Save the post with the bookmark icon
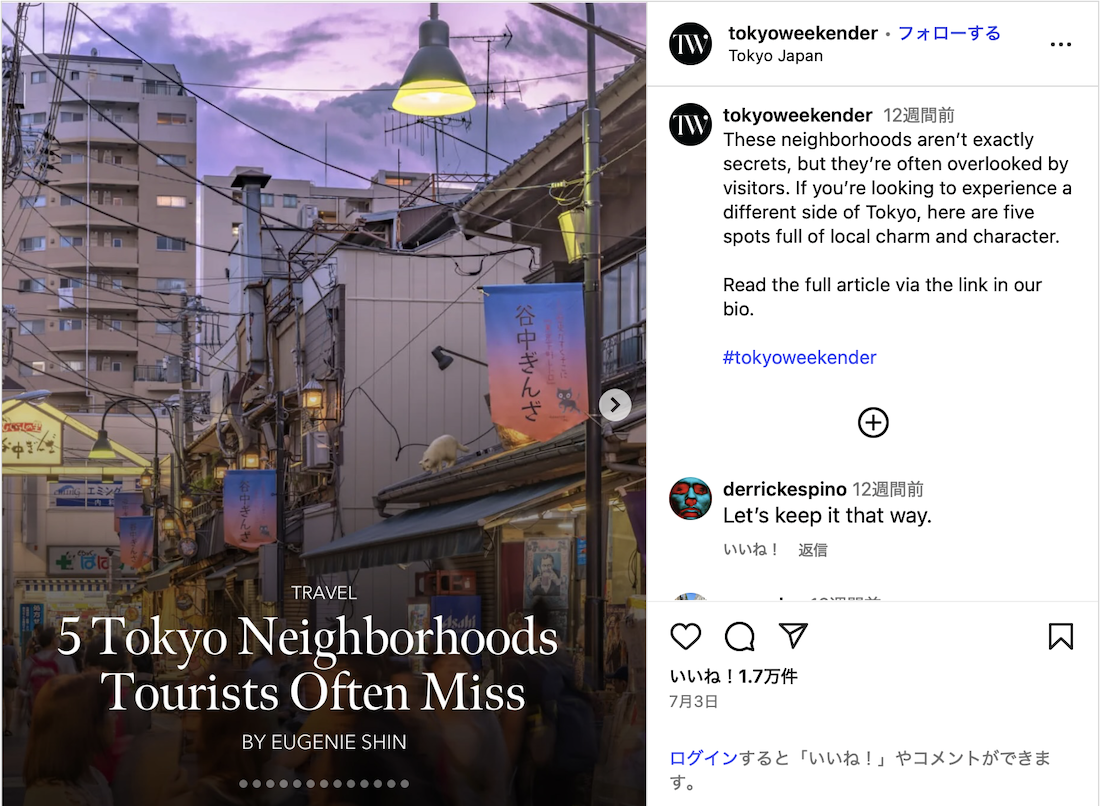The width and height of the screenshot is (1100, 806). (1060, 636)
